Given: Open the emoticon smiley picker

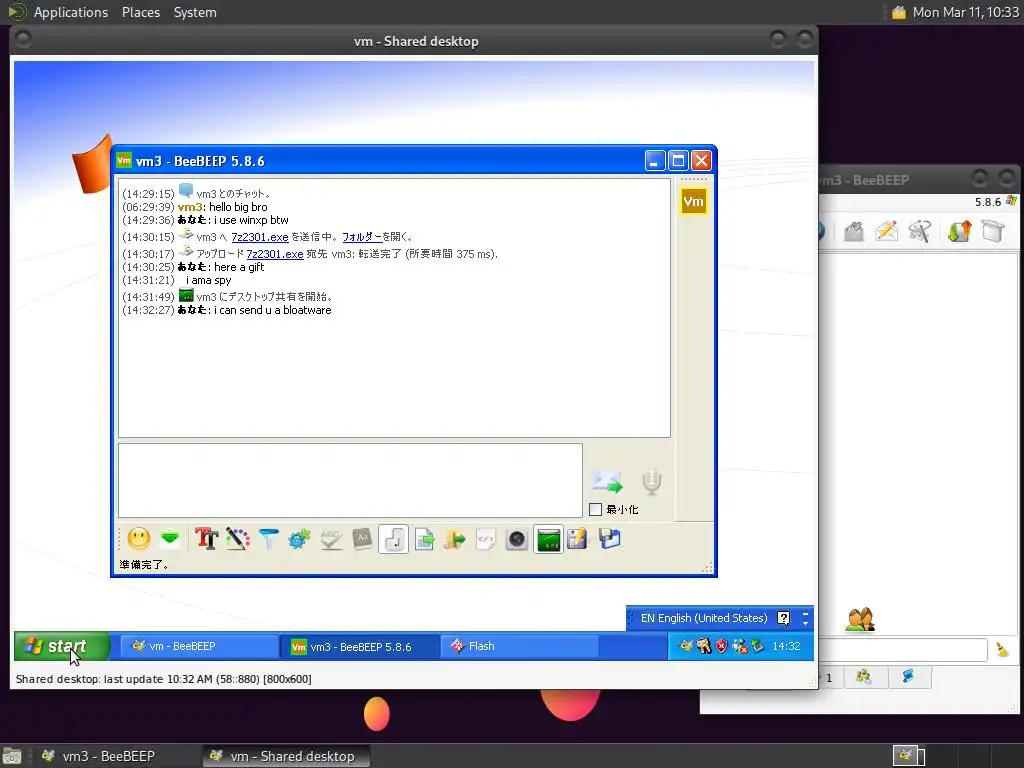Looking at the screenshot, I should point(139,539).
